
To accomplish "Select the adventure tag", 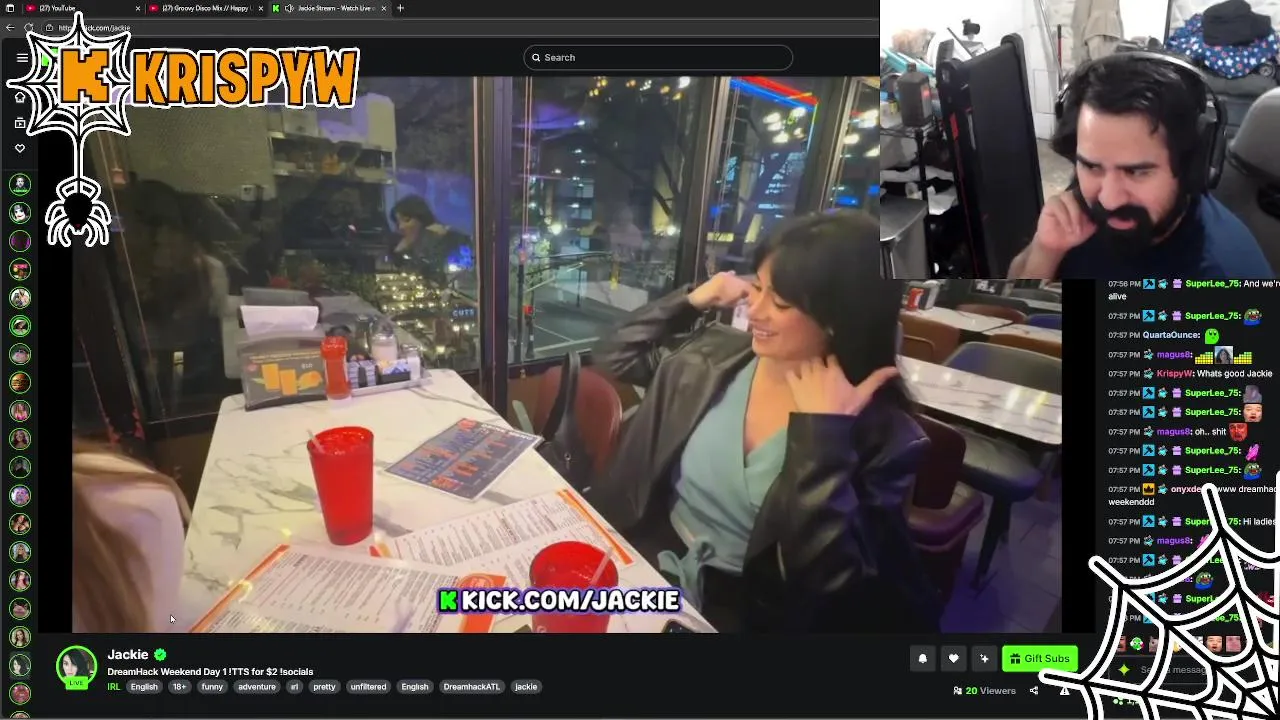I will [x=257, y=687].
